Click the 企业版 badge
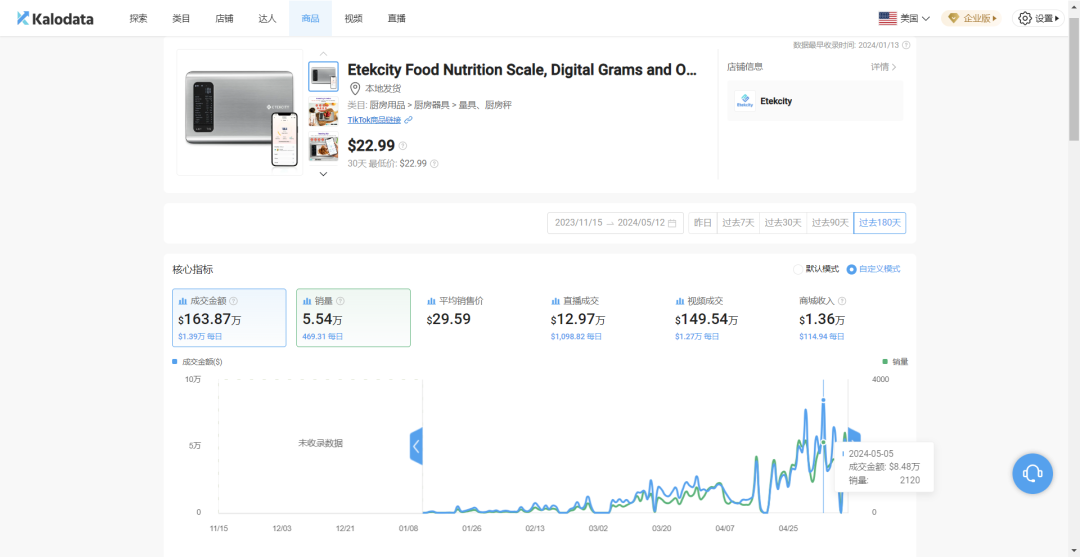1080x557 pixels. coord(974,19)
